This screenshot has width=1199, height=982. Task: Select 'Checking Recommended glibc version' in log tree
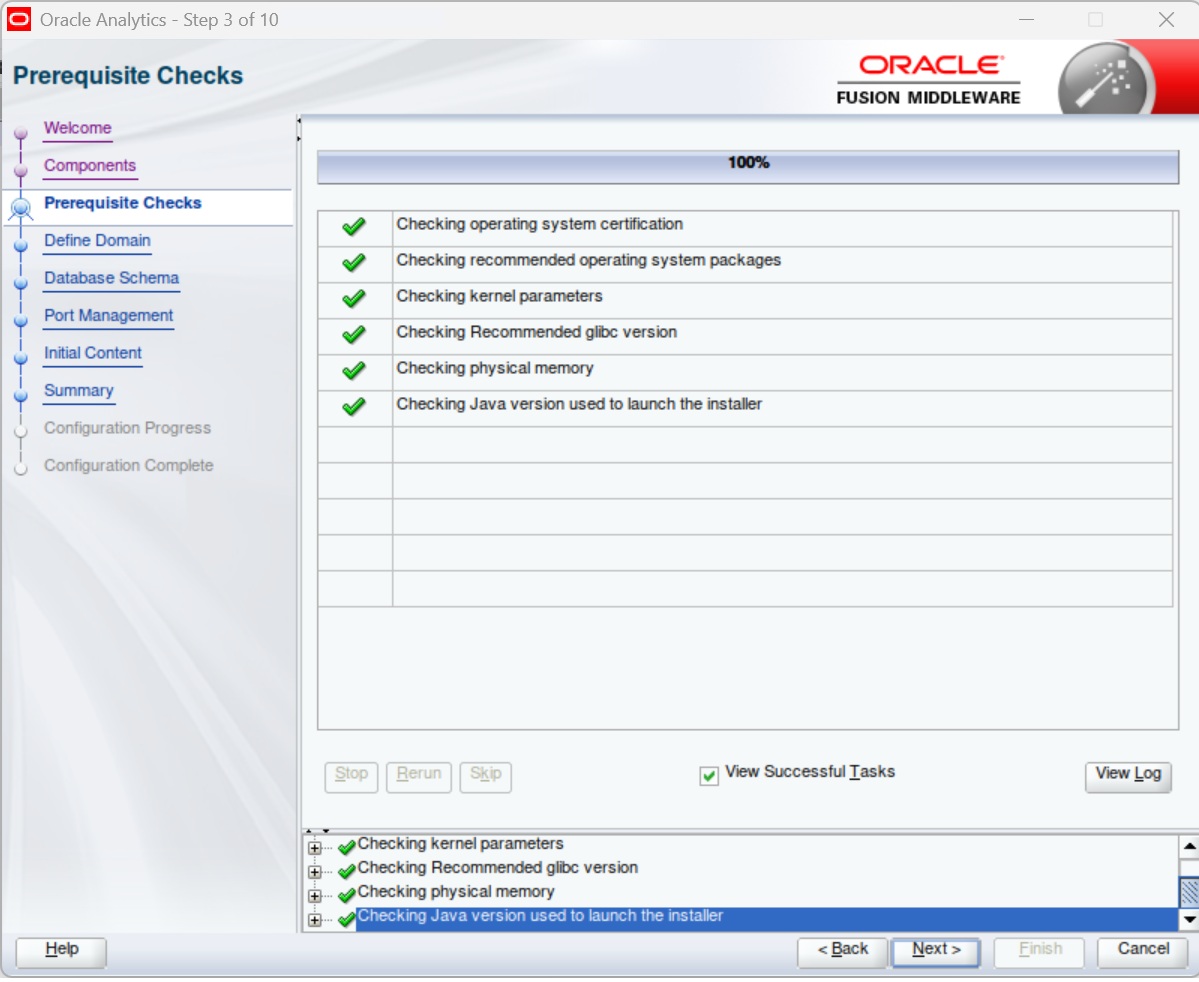point(498,868)
